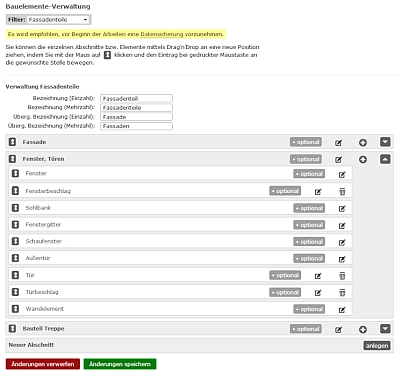Click drag handle of Fensterbeschlag row
The height and width of the screenshot is (373, 400).
15,191
